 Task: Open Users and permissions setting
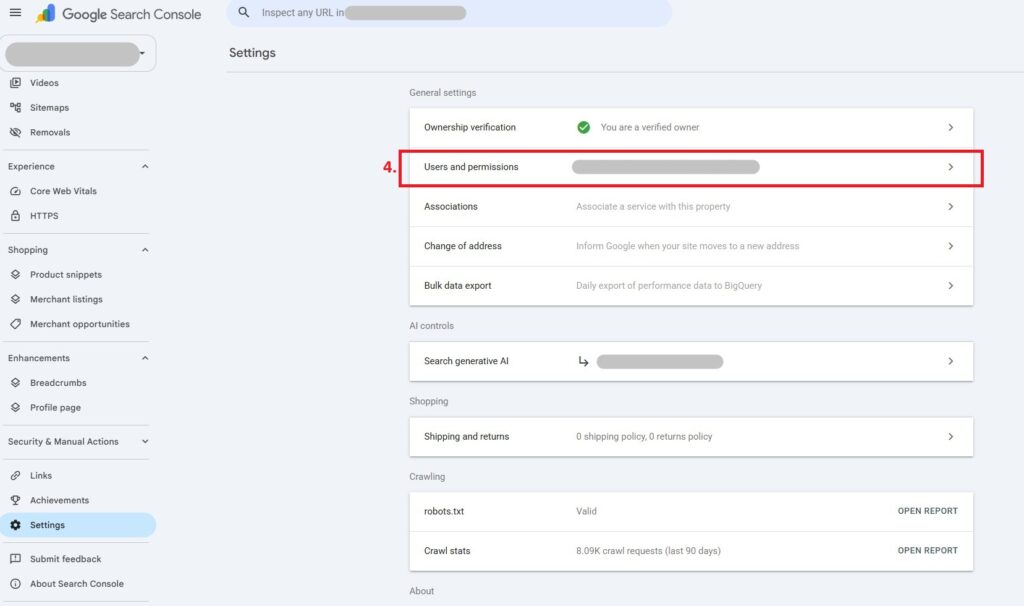click(x=691, y=167)
